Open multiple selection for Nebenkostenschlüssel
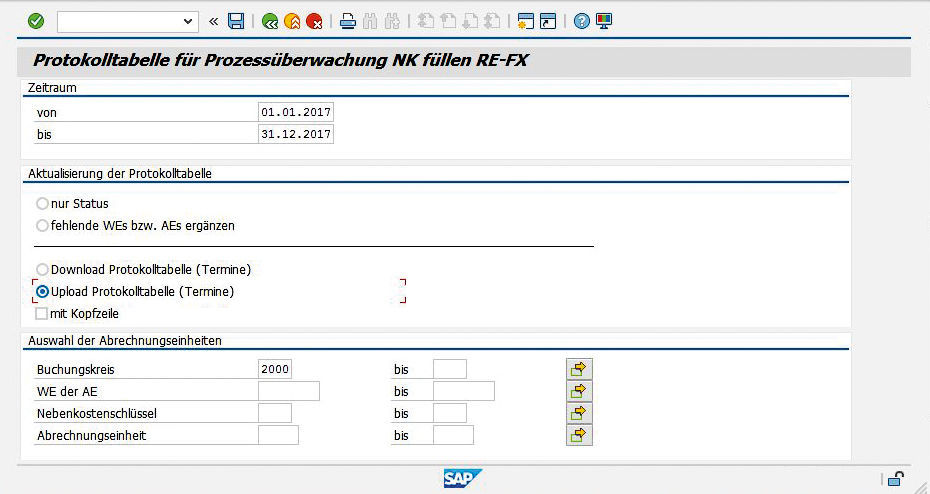The height and width of the screenshot is (494, 930). point(579,413)
